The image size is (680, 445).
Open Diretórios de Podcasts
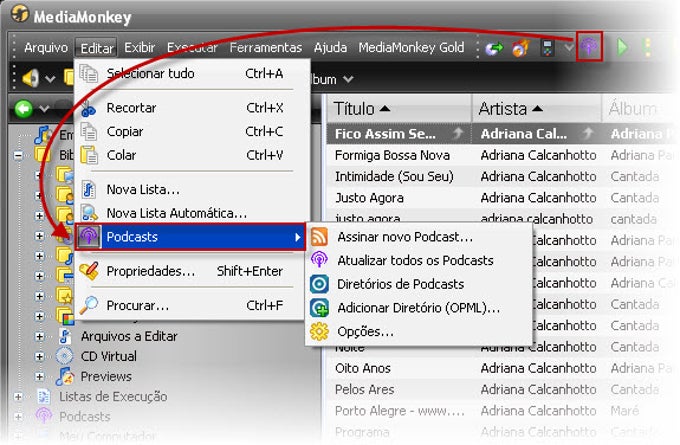tap(418, 284)
